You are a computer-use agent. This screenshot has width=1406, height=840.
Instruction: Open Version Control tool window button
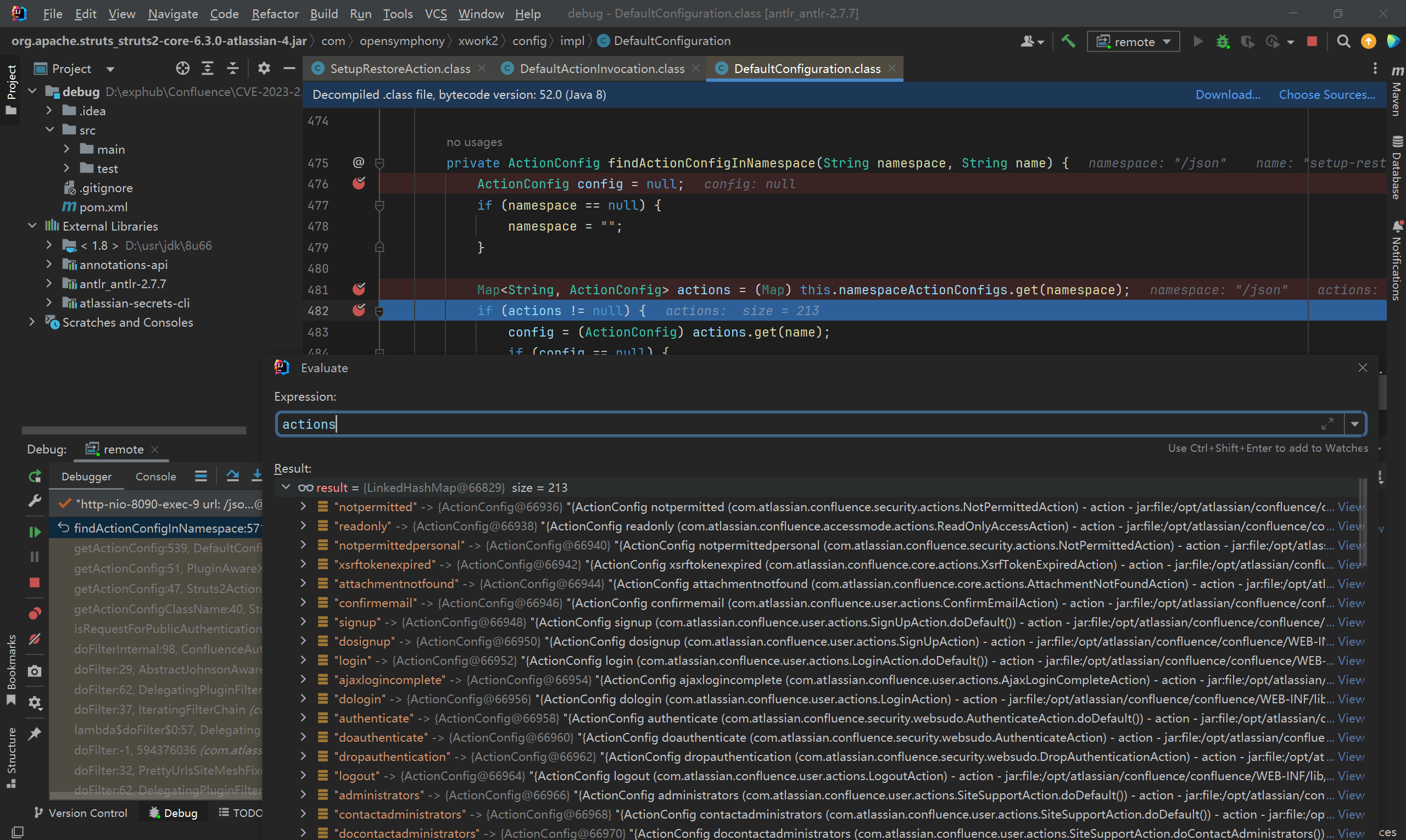coord(80,813)
